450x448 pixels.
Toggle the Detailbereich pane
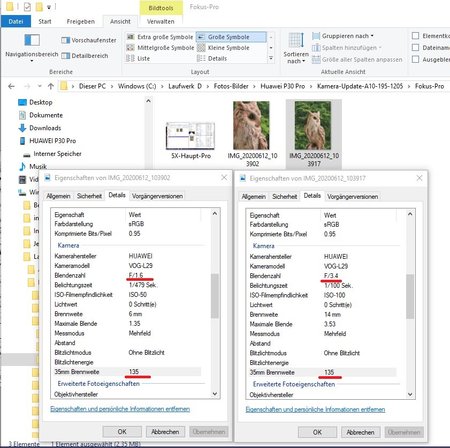point(85,56)
